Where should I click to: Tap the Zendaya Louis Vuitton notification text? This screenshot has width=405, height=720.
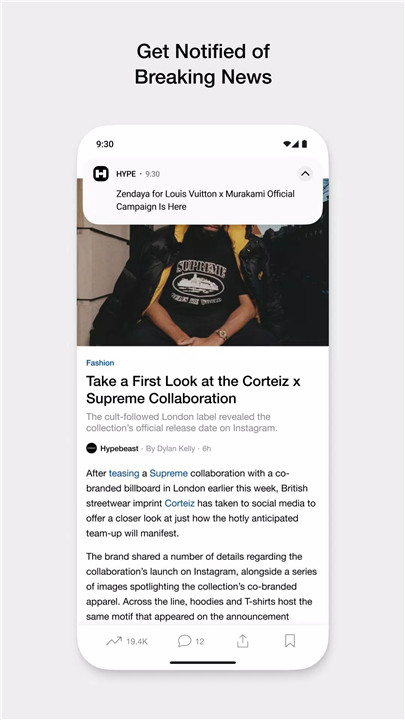pos(205,200)
